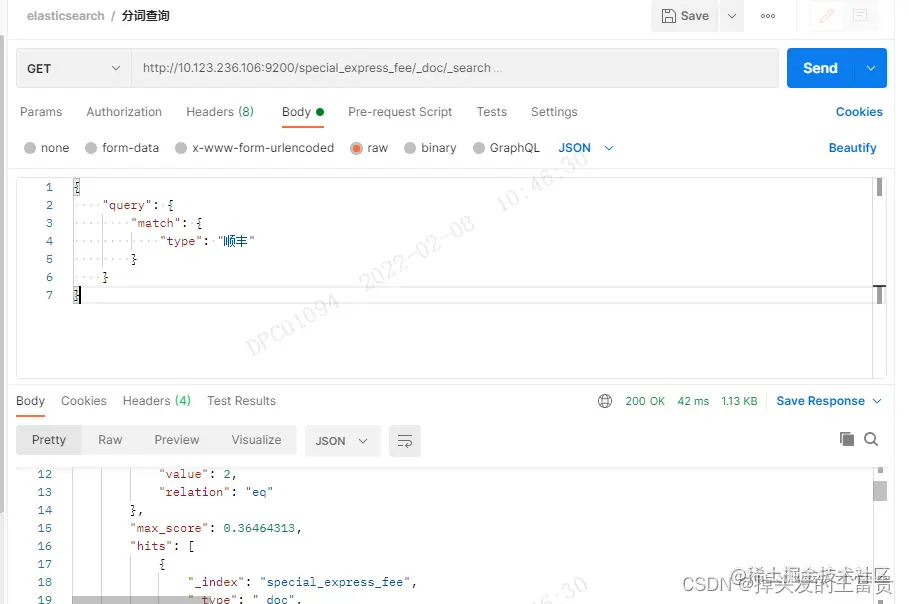The image size is (909, 604).
Task: Click the request body editor line 4
Action: (472, 241)
